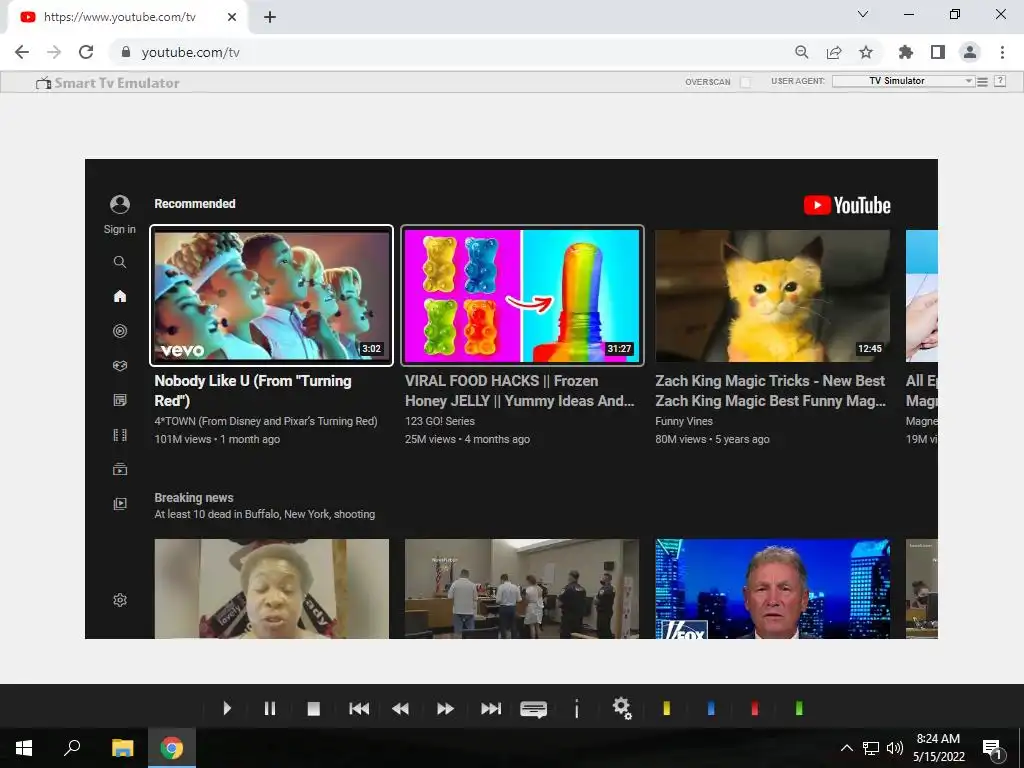Open the woman speaking news video thumbnail

[x=272, y=588]
